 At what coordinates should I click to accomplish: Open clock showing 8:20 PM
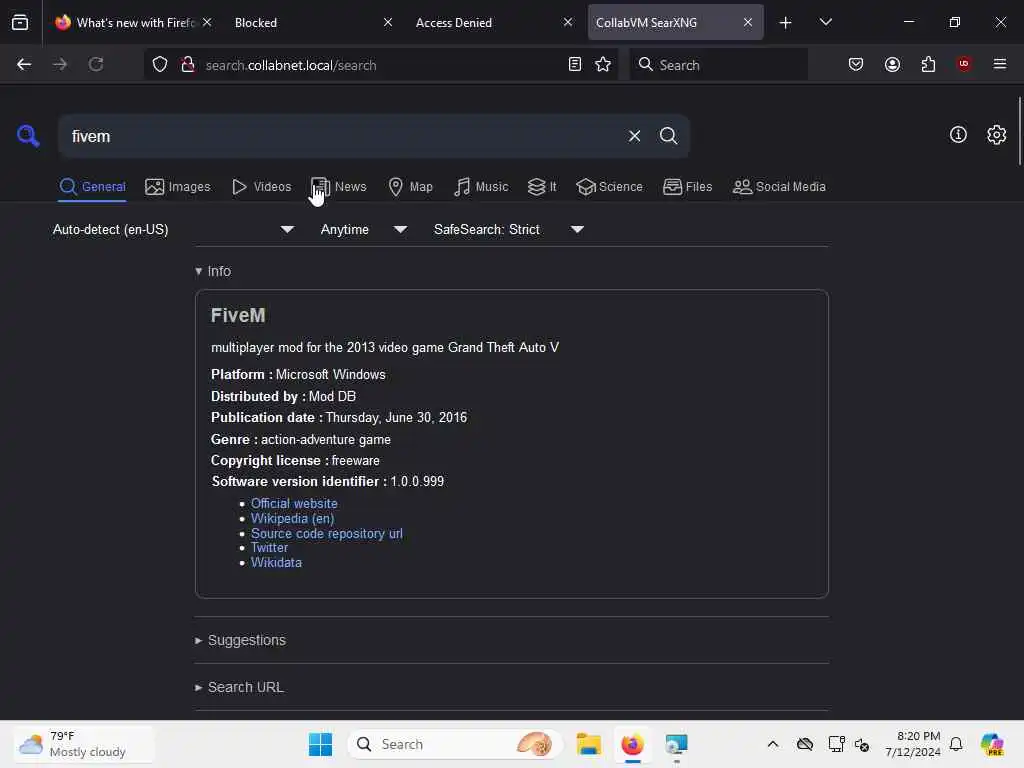(912, 744)
